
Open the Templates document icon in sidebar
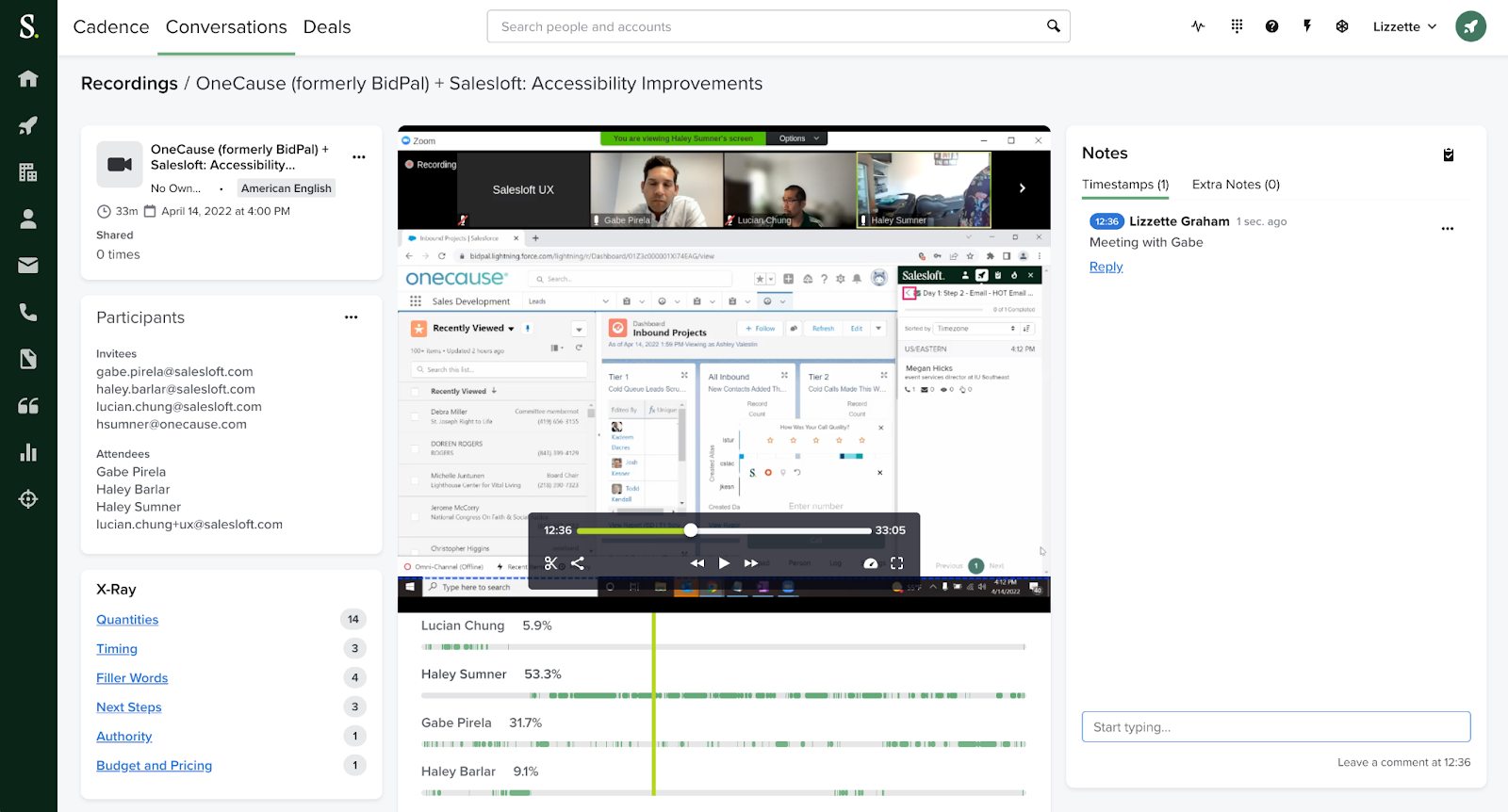click(x=28, y=358)
